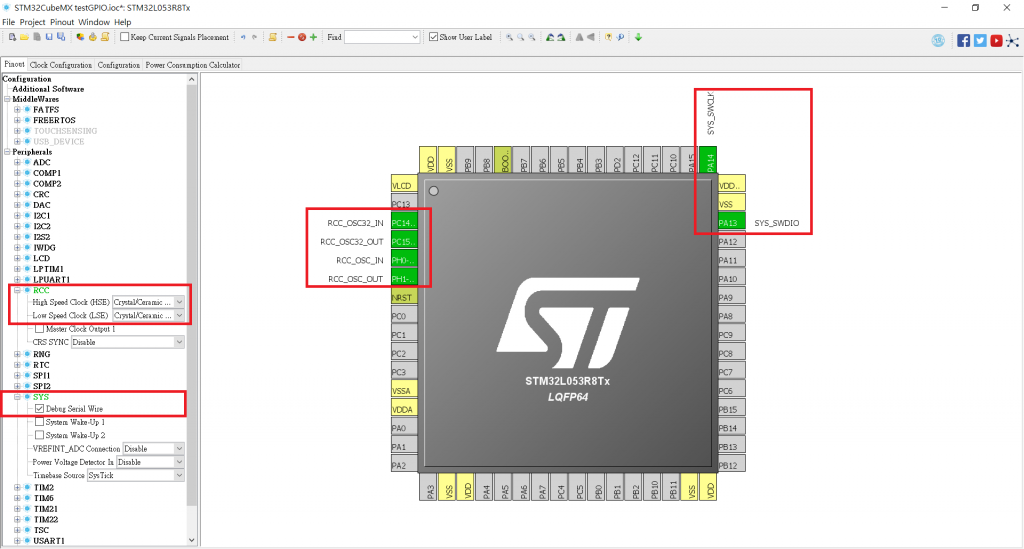Click the first zoom magnifier icon

point(509,37)
